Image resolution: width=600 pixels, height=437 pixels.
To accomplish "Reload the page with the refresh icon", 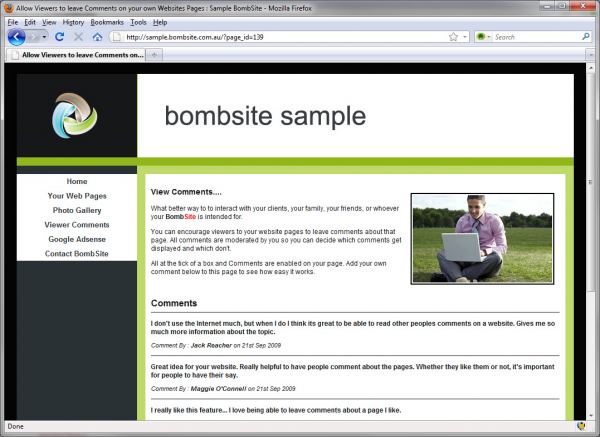I will [59, 37].
